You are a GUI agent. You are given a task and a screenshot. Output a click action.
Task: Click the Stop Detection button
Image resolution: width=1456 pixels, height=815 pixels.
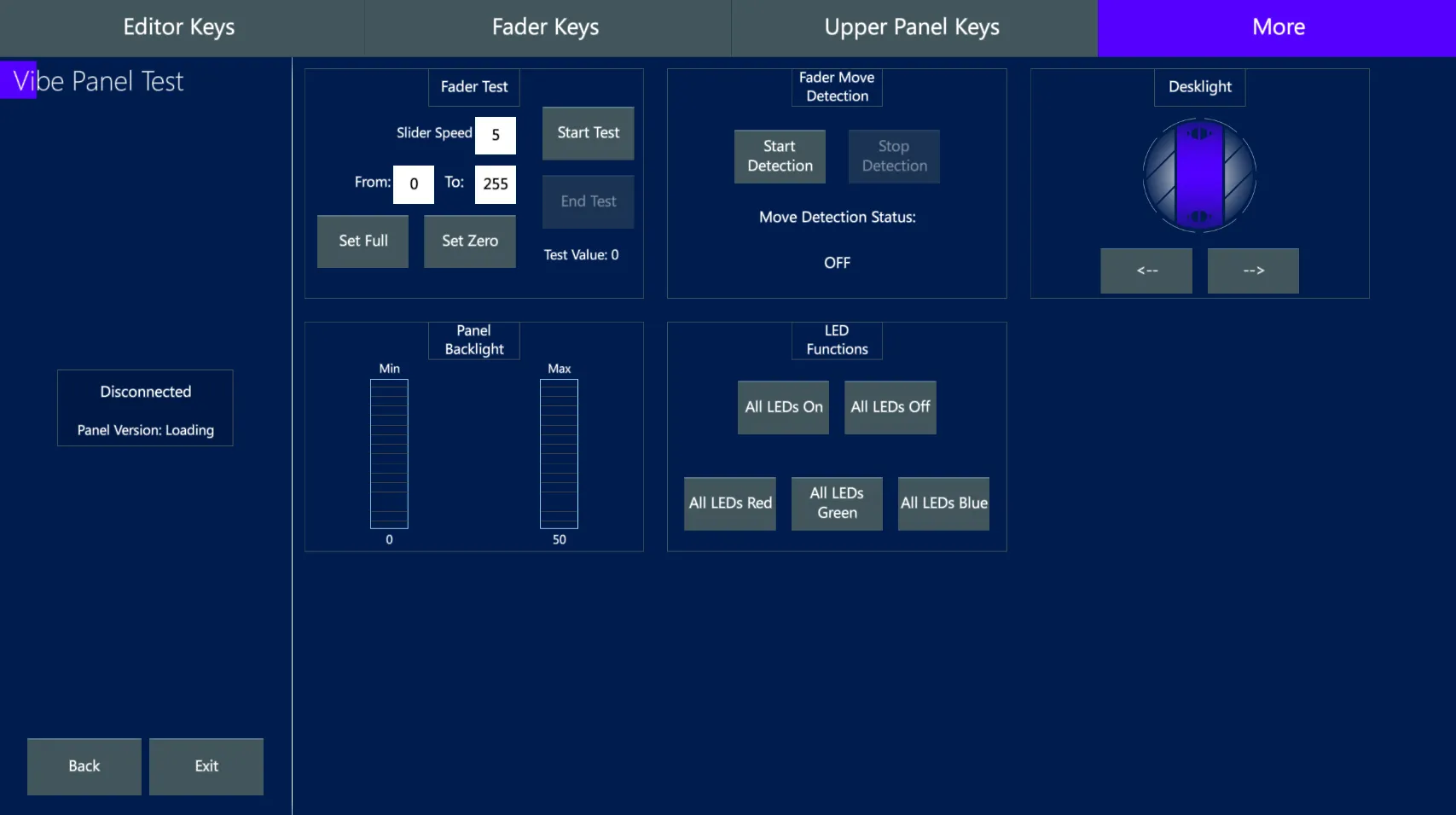click(894, 156)
